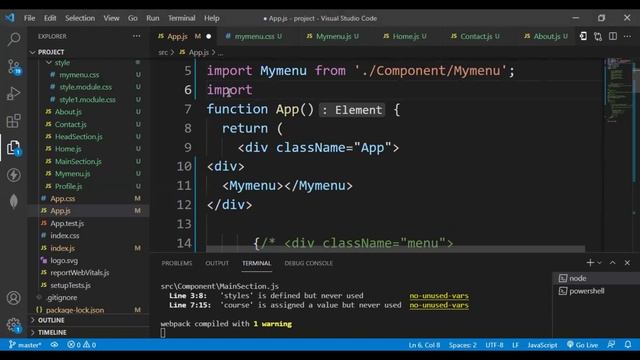
Task: Close the terminal panel
Action: (x=627, y=263)
